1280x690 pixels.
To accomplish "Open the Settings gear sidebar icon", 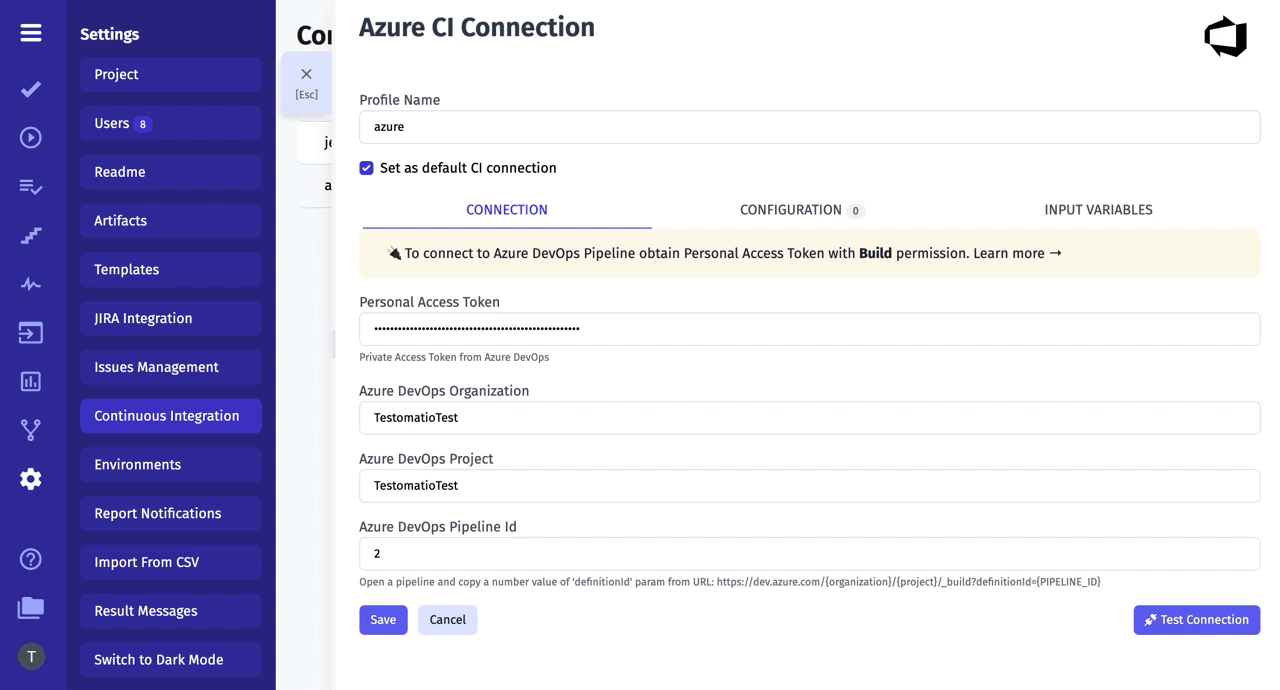I will (x=31, y=479).
